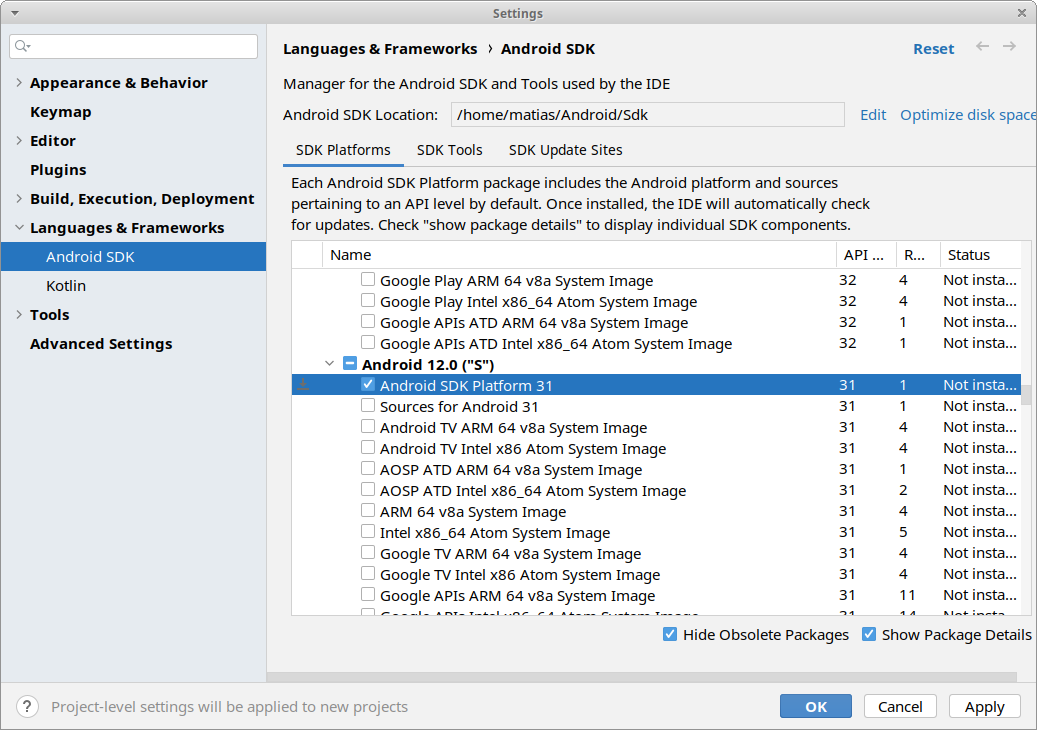Image resolution: width=1037 pixels, height=730 pixels.
Task: Click the Edit link for SDK location
Action: 873,115
